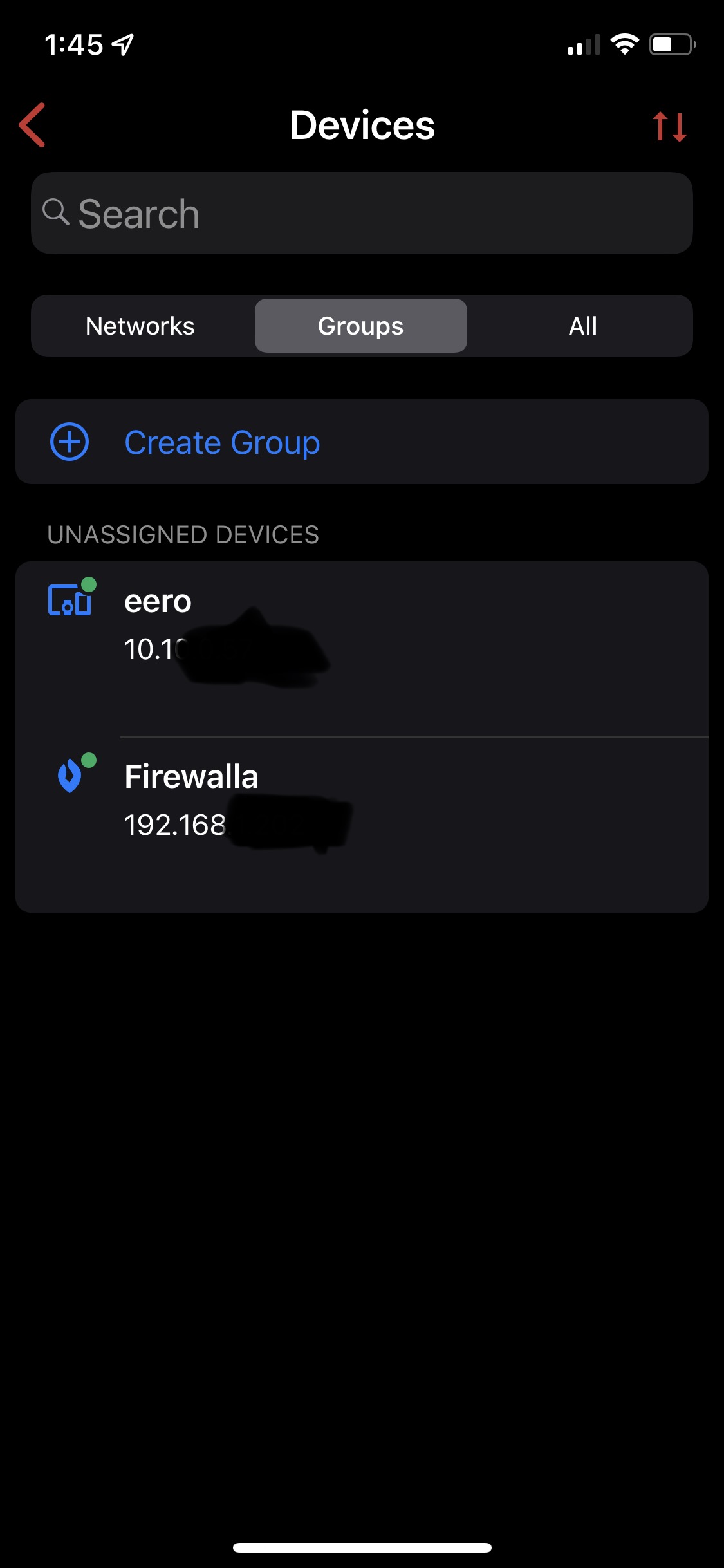Tap the home indicator bar
Image resolution: width=724 pixels, height=1568 pixels.
[x=362, y=1547]
